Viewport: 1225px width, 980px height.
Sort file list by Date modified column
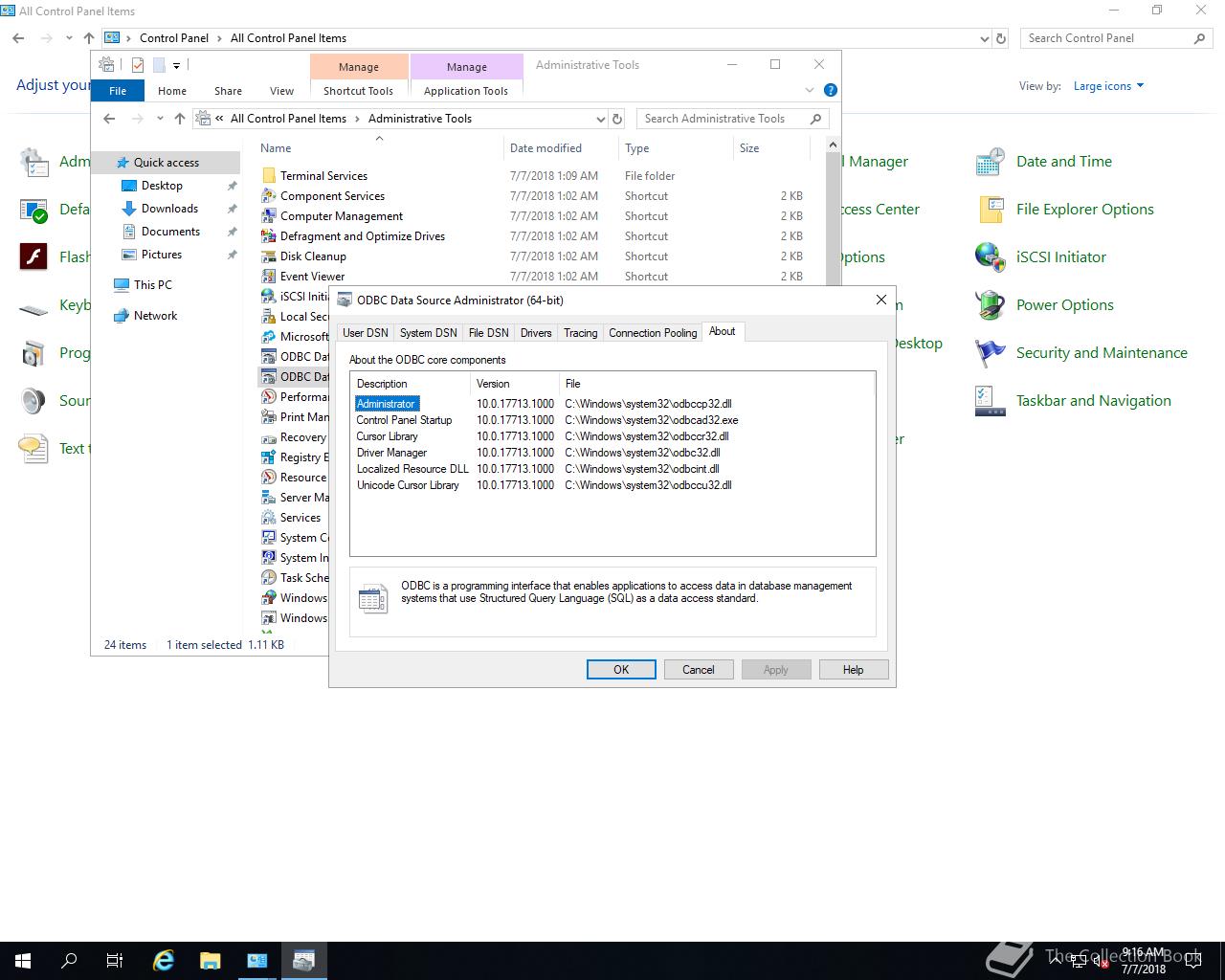(x=561, y=148)
